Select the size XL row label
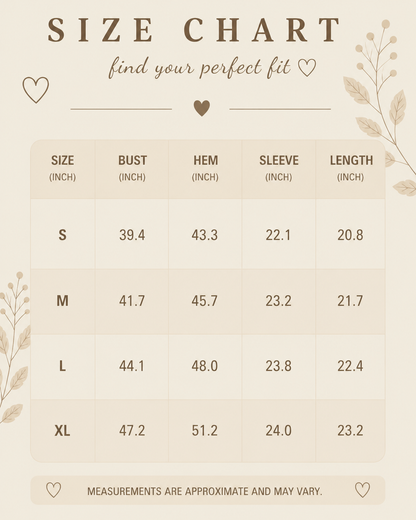 (x=62, y=431)
